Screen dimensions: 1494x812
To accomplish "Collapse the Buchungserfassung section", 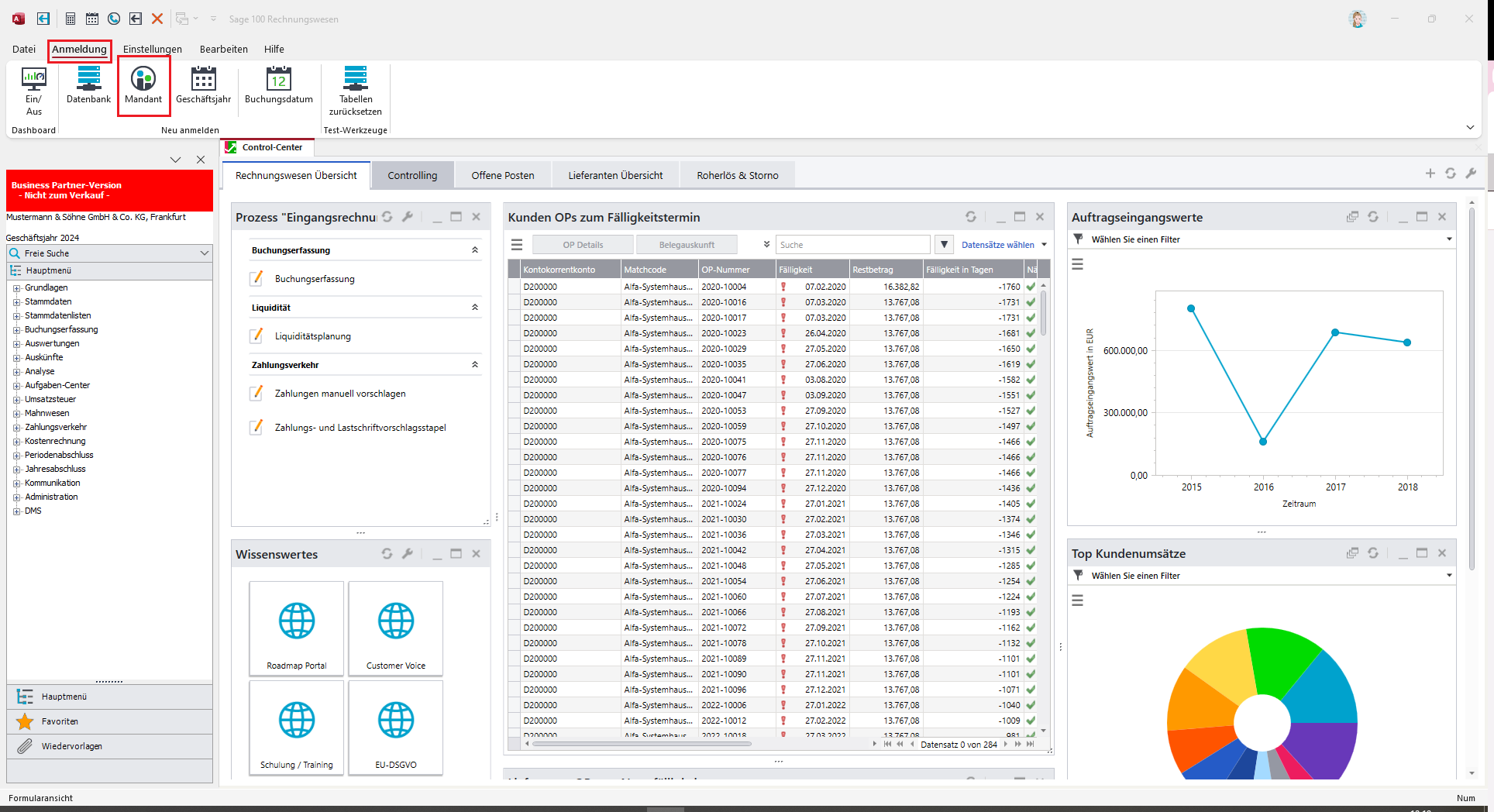I will (x=475, y=250).
